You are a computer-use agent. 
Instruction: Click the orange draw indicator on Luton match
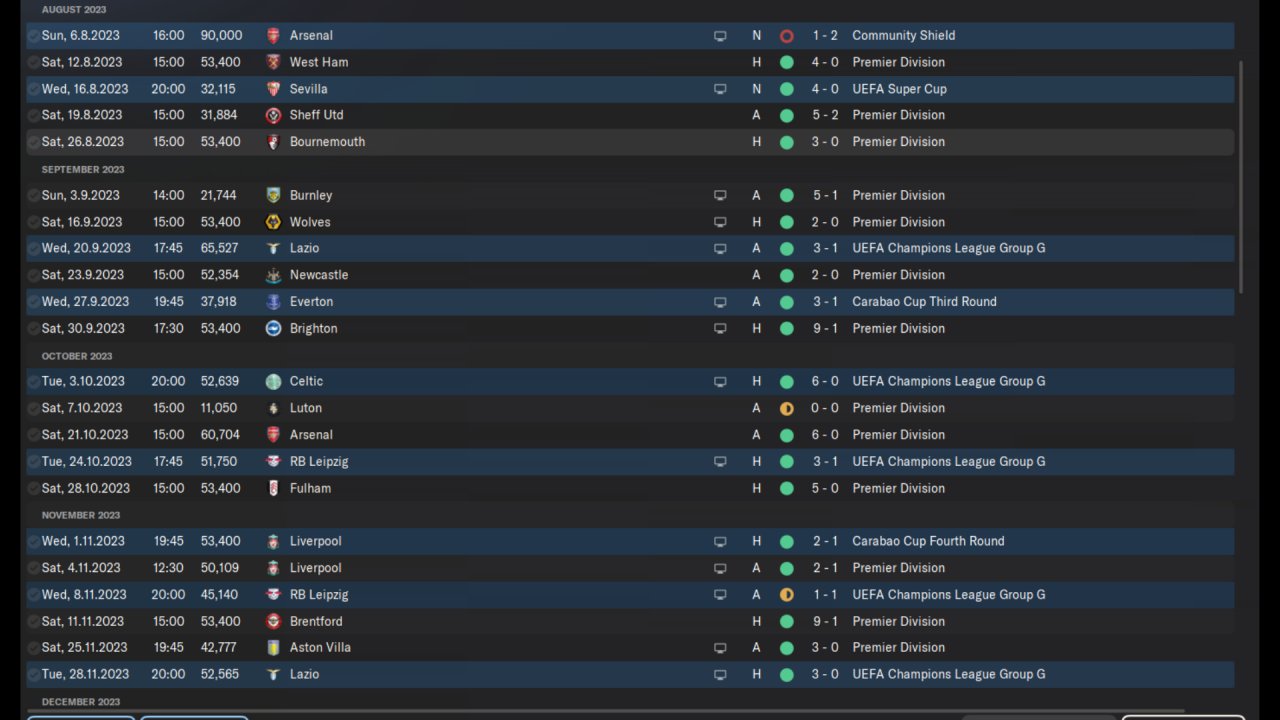[x=786, y=408]
